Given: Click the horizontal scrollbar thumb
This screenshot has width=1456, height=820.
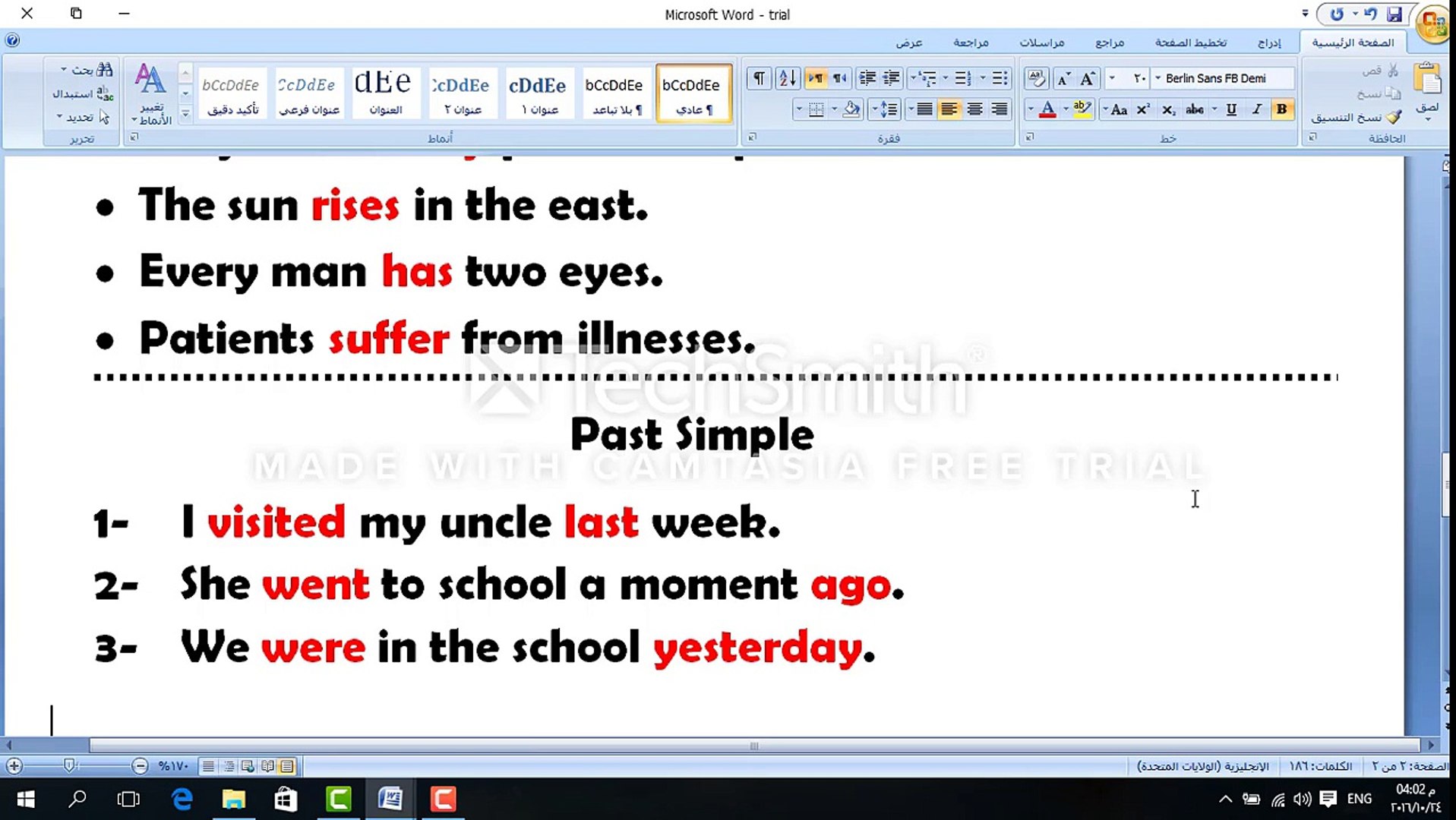Looking at the screenshot, I should tap(754, 746).
